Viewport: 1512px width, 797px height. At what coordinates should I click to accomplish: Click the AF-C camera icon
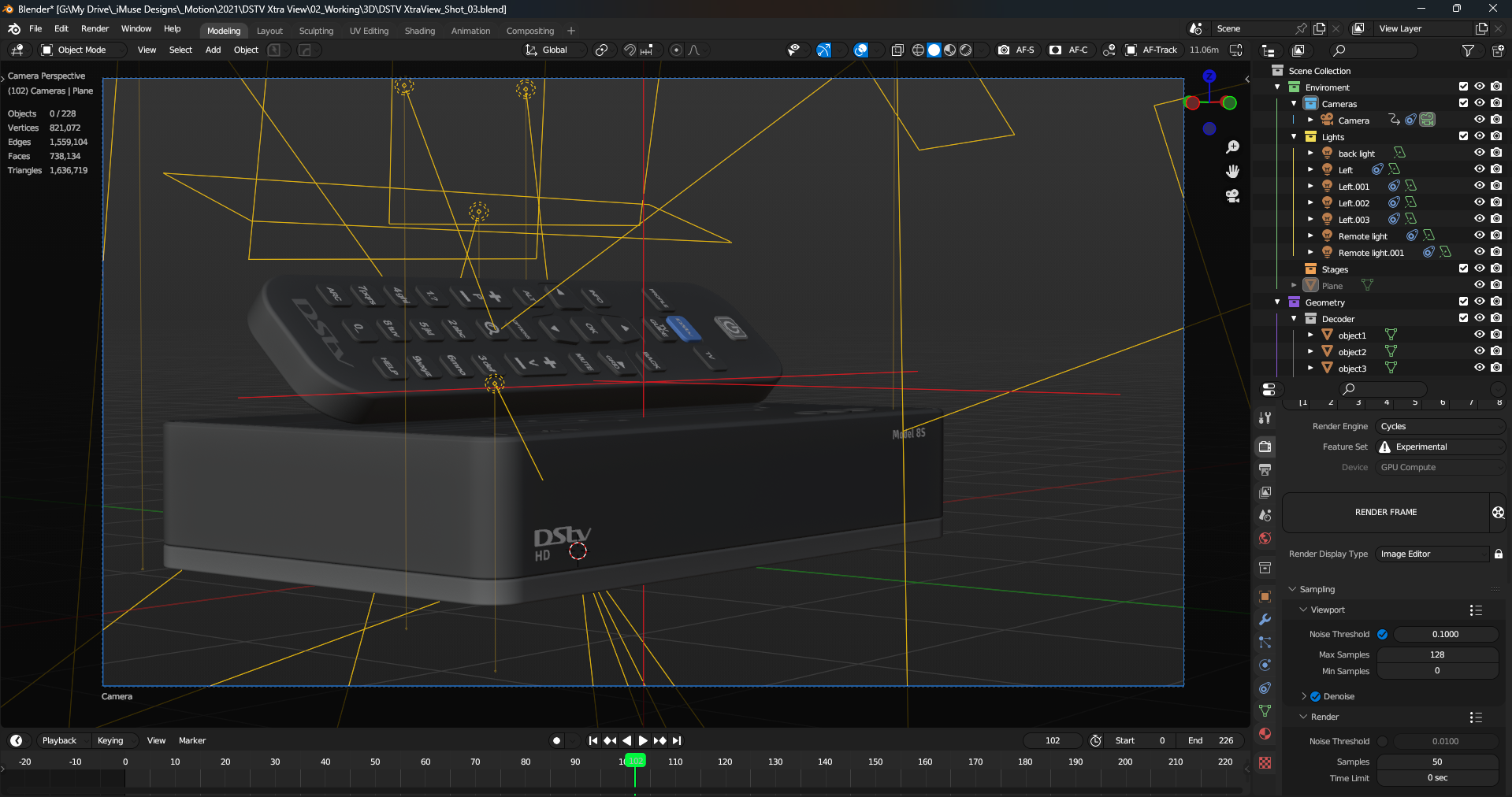pyautogui.click(x=1056, y=50)
